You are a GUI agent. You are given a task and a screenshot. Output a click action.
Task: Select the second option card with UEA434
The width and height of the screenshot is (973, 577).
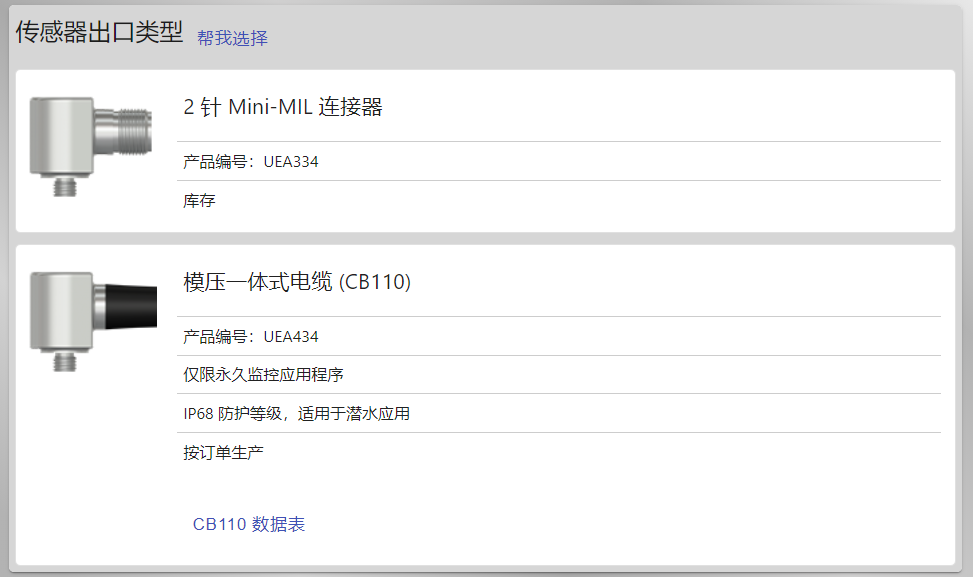(x=485, y=405)
